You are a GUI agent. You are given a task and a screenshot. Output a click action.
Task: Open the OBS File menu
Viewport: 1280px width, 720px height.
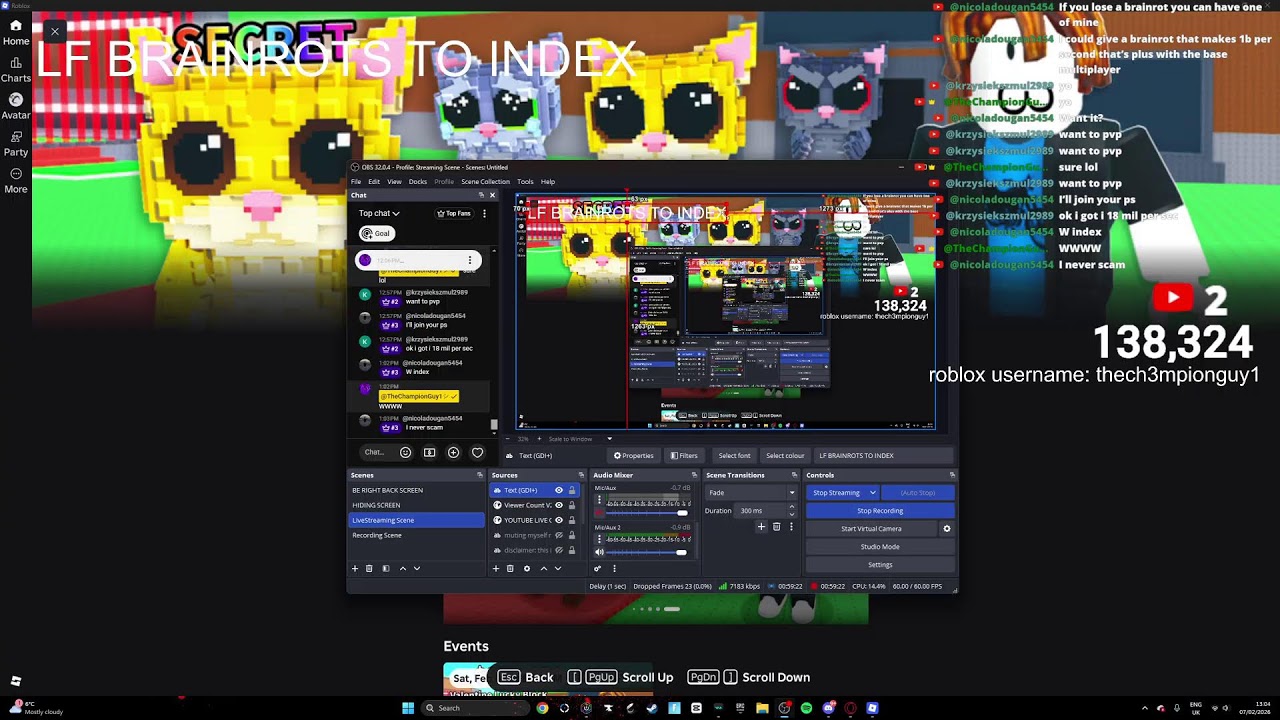click(356, 182)
